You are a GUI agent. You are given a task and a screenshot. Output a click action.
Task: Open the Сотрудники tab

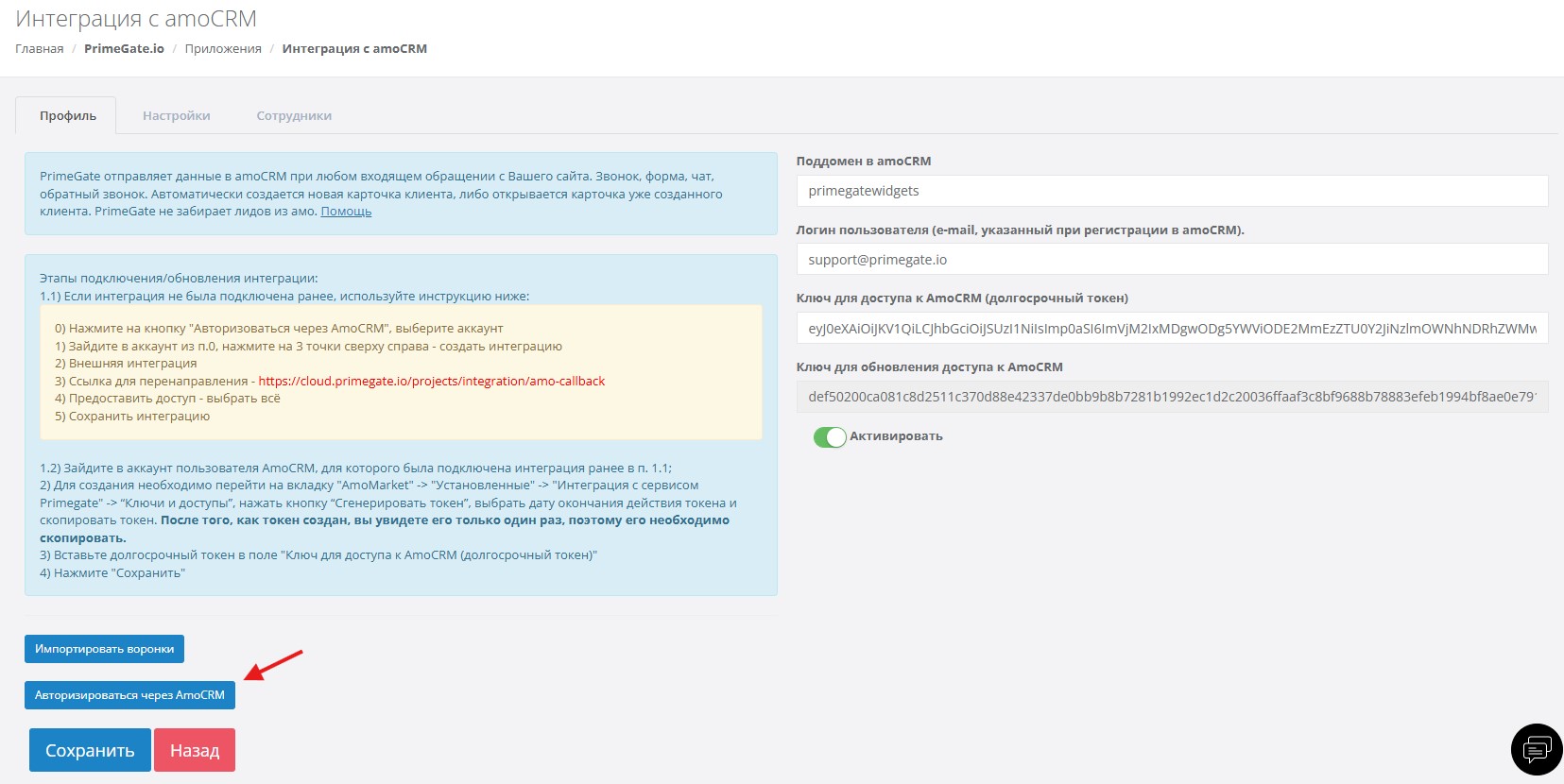coord(294,115)
